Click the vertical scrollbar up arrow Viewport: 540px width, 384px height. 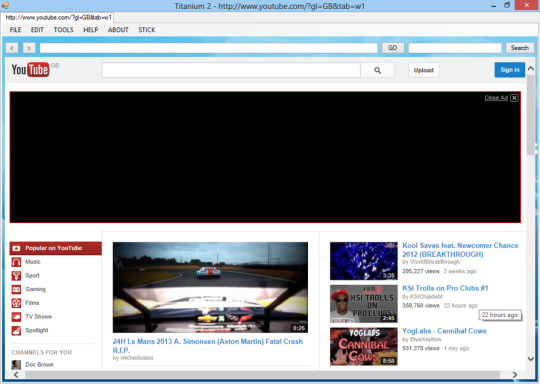pyautogui.click(x=531, y=69)
